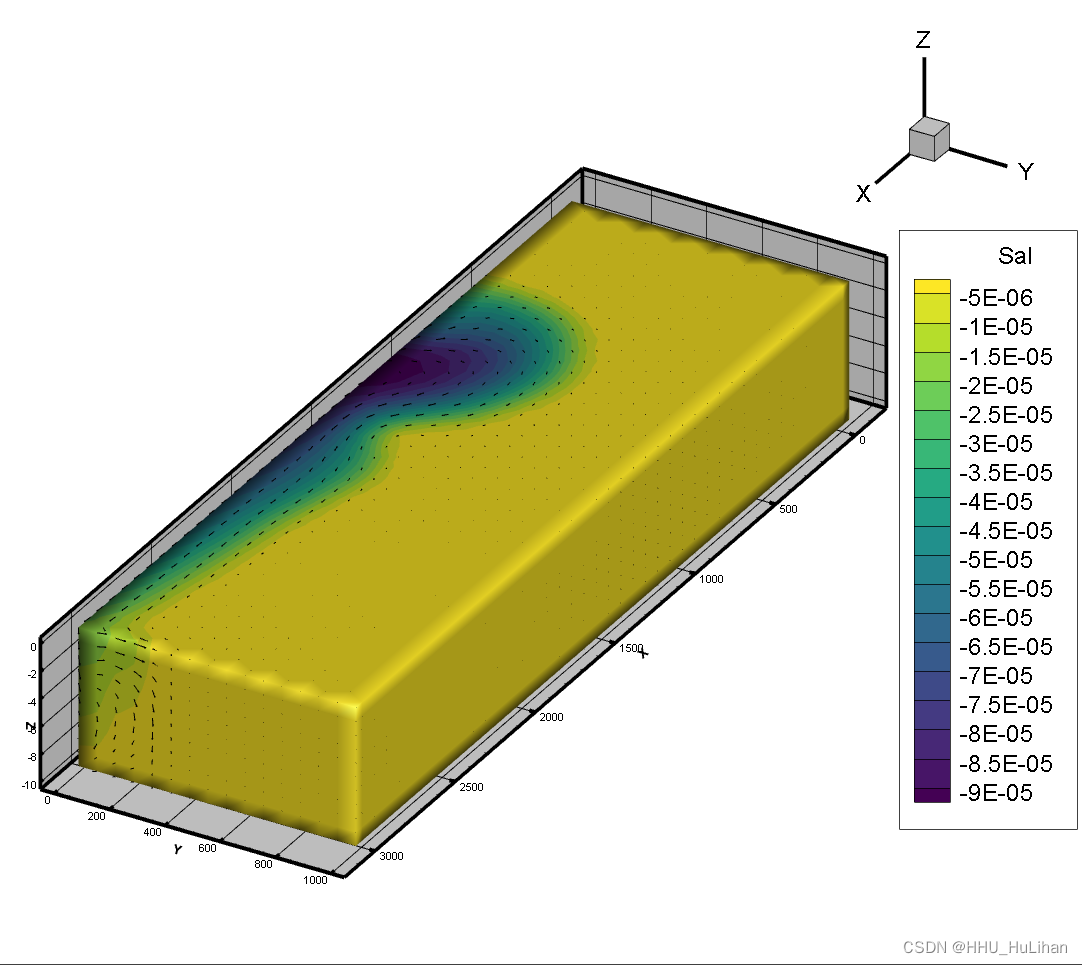1082x965 pixels.
Task: Click legend value -5.5E-05
Action: (x=1005, y=589)
